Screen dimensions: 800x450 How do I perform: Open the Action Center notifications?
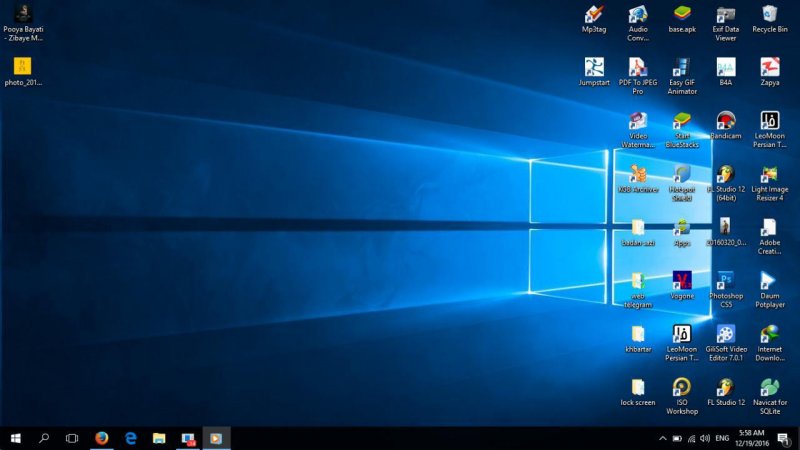(x=781, y=438)
